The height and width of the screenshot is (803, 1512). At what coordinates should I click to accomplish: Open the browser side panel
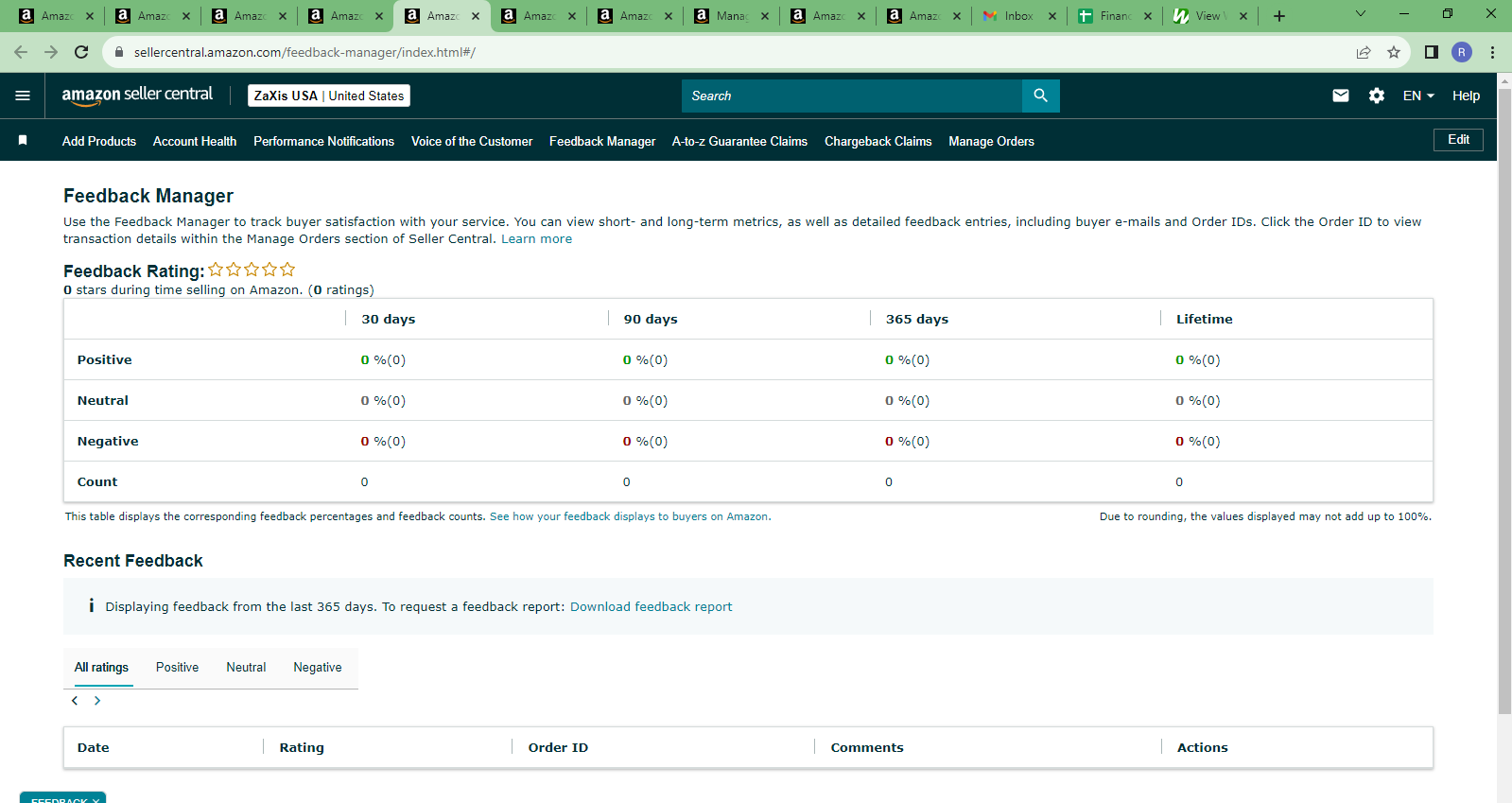pos(1432,52)
